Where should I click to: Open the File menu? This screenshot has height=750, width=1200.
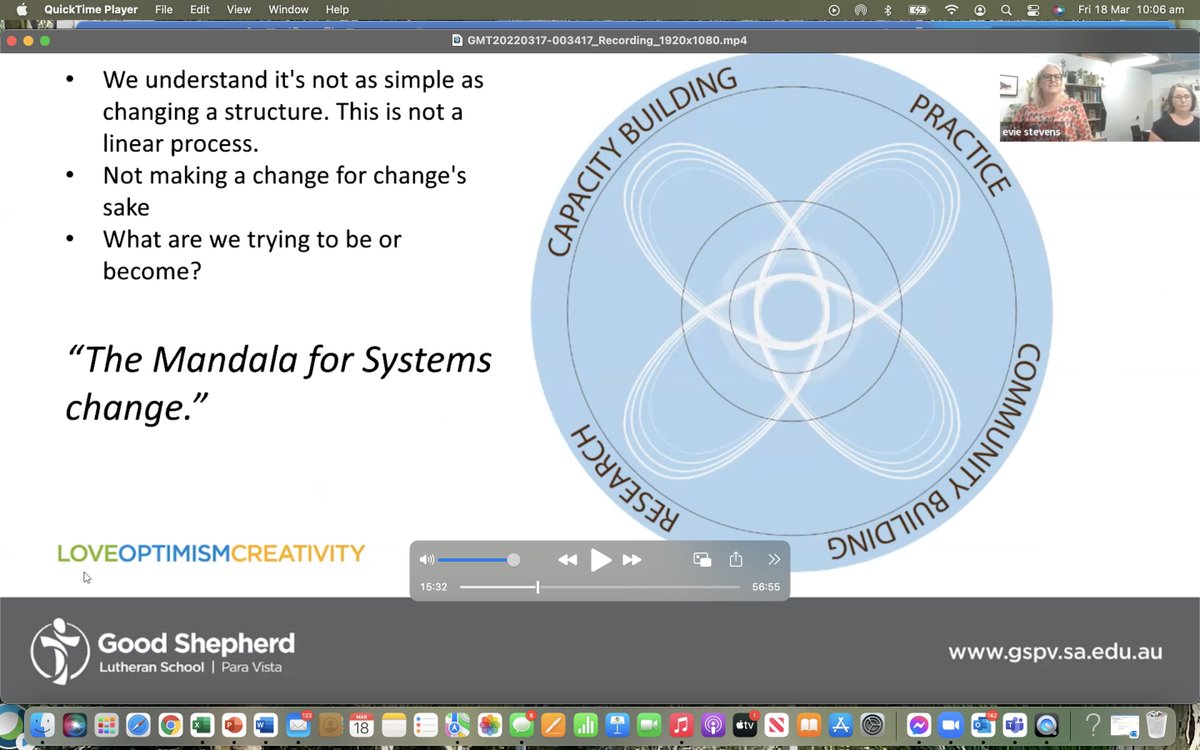164,10
